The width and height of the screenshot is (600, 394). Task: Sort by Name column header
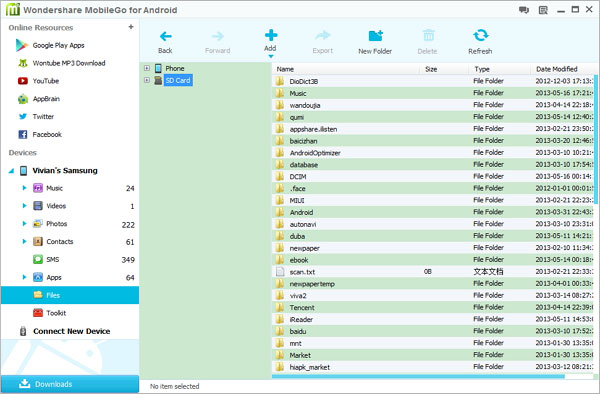(x=346, y=69)
